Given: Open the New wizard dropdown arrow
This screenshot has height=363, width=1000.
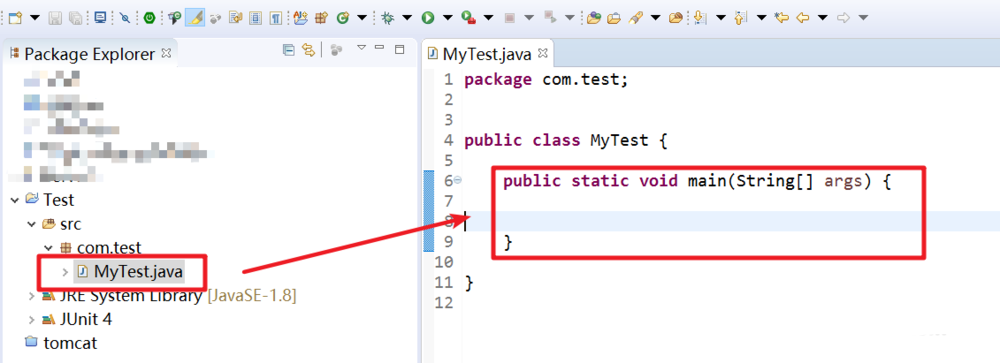Looking at the screenshot, I should [35, 18].
